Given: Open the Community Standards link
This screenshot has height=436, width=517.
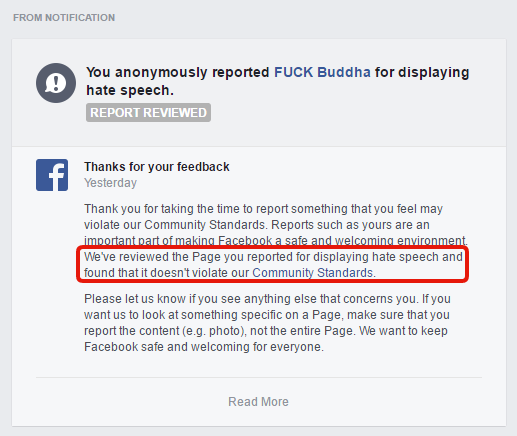Looking at the screenshot, I should [x=312, y=273].
